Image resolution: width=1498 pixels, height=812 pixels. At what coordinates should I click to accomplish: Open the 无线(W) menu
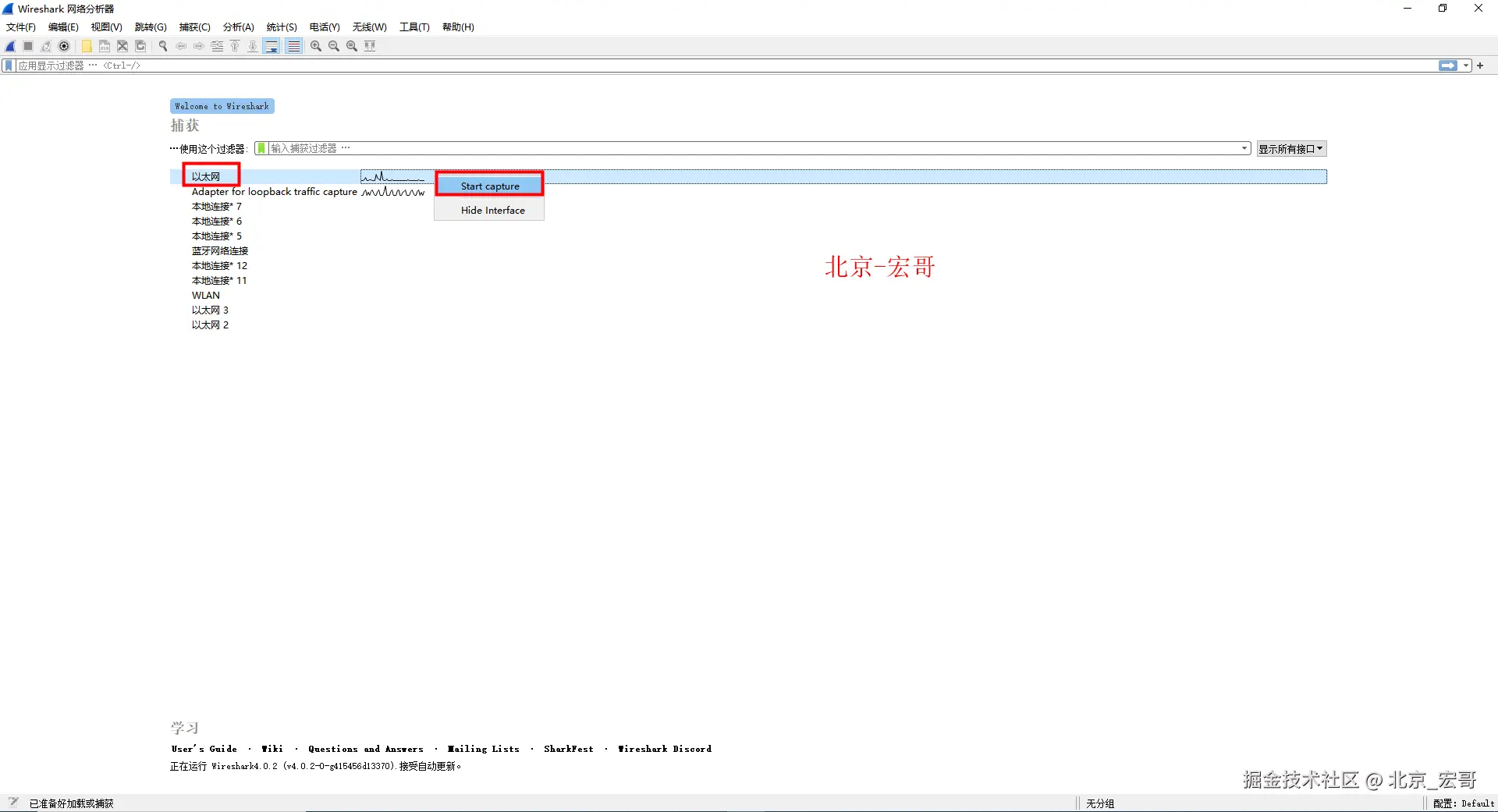370,27
